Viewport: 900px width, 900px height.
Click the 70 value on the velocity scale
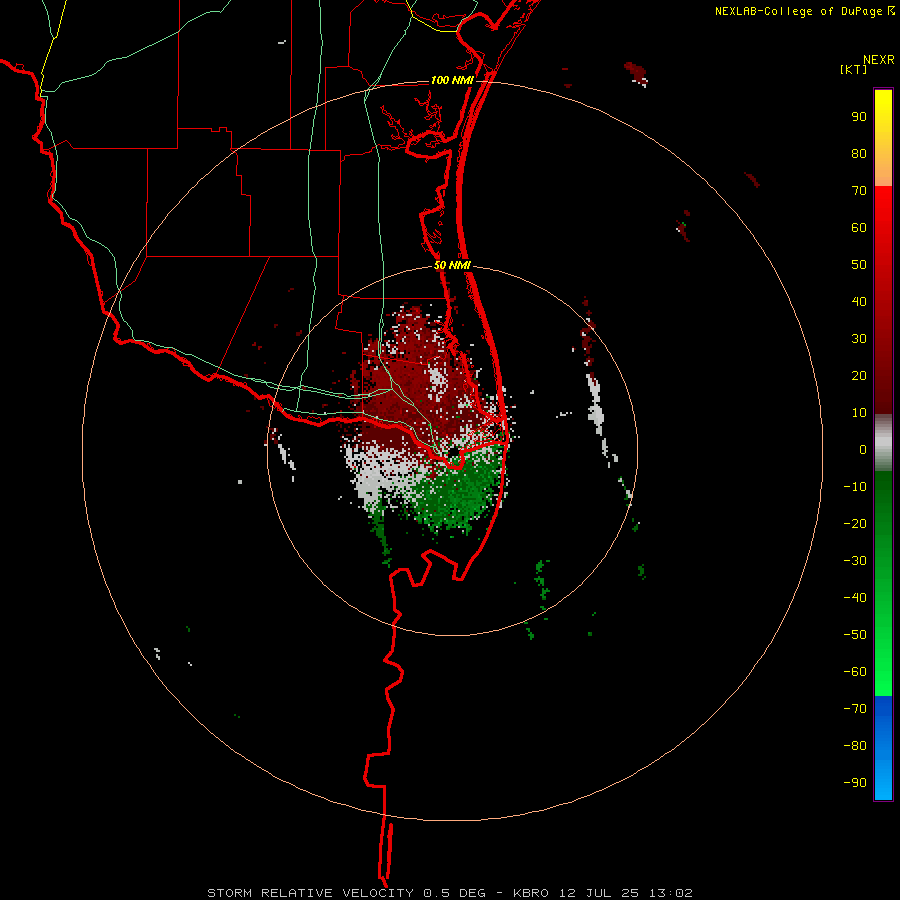[x=859, y=191]
